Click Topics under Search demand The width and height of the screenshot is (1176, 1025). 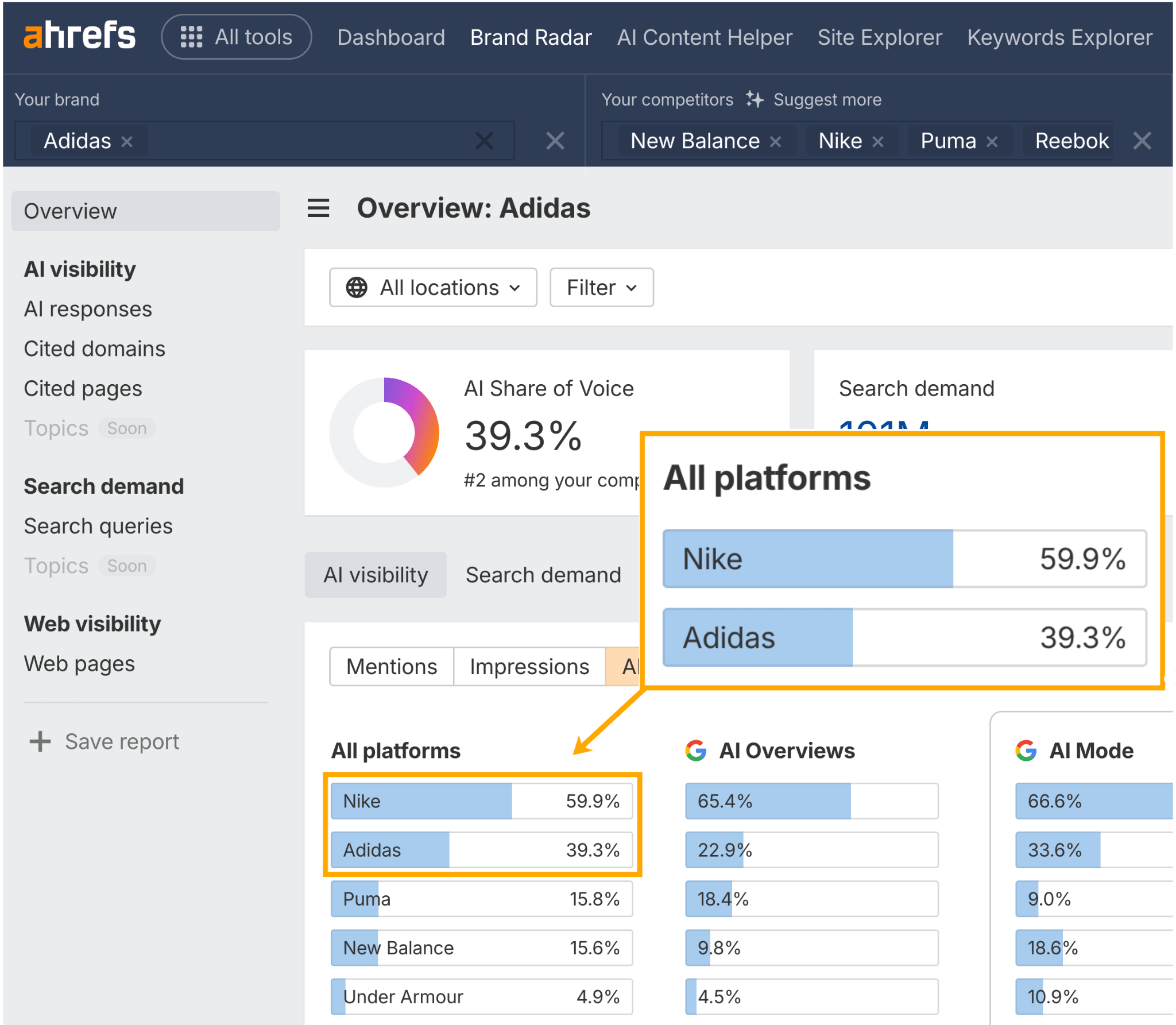56,566
